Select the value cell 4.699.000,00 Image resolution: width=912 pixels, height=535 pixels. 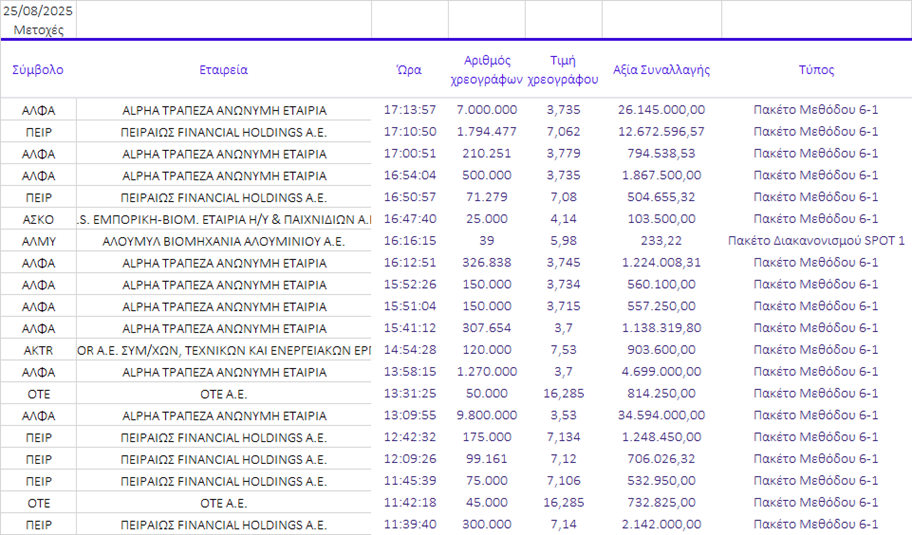pyautogui.click(x=661, y=372)
